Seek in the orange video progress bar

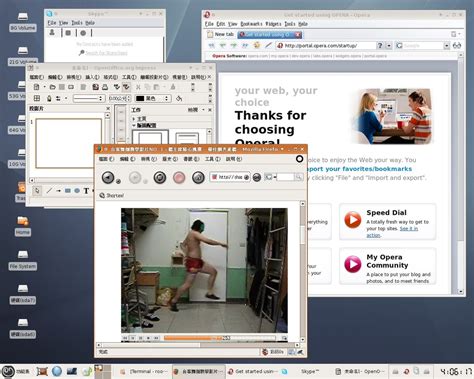(219, 338)
